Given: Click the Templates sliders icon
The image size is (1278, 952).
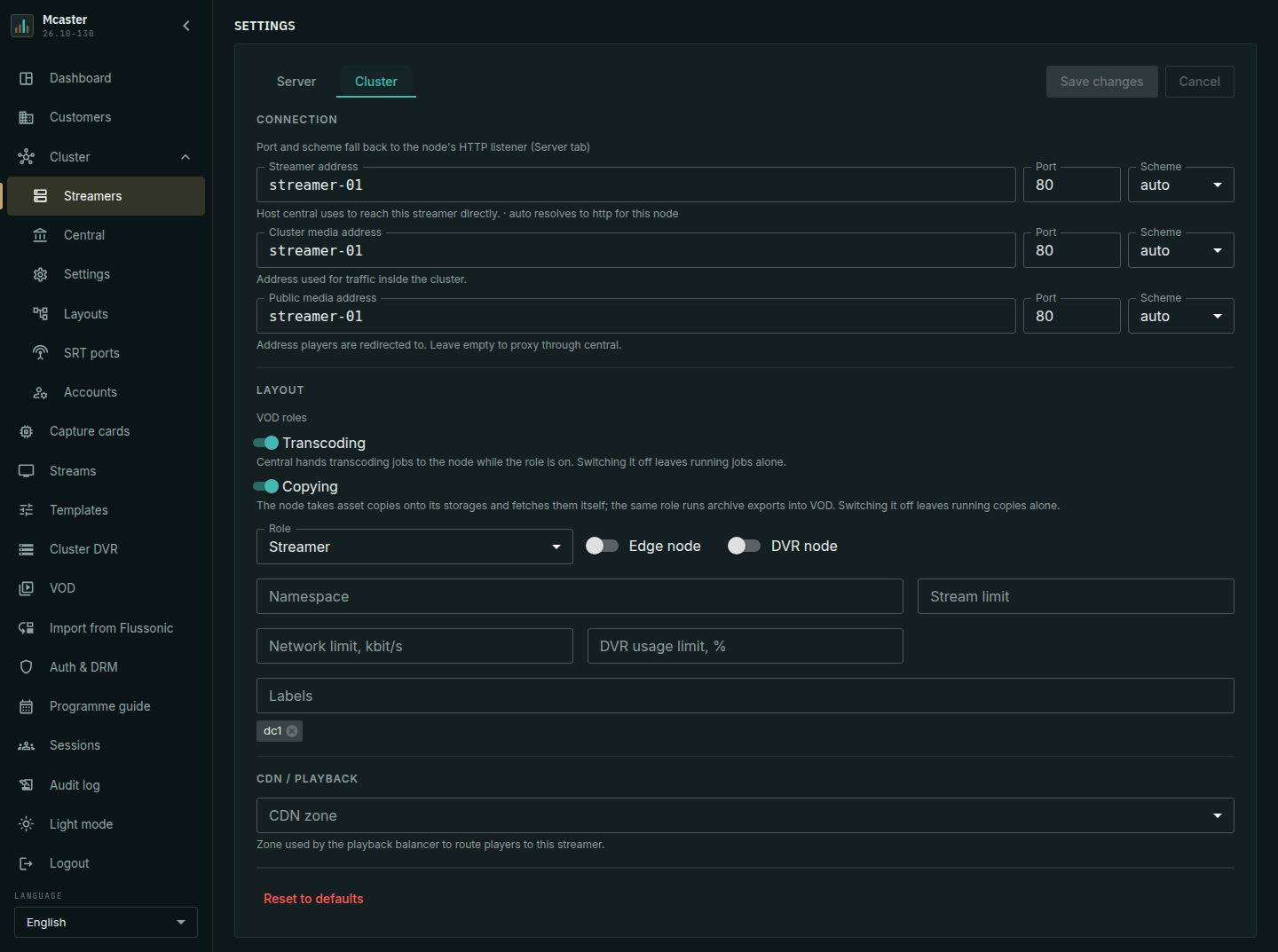Looking at the screenshot, I should tap(27, 510).
